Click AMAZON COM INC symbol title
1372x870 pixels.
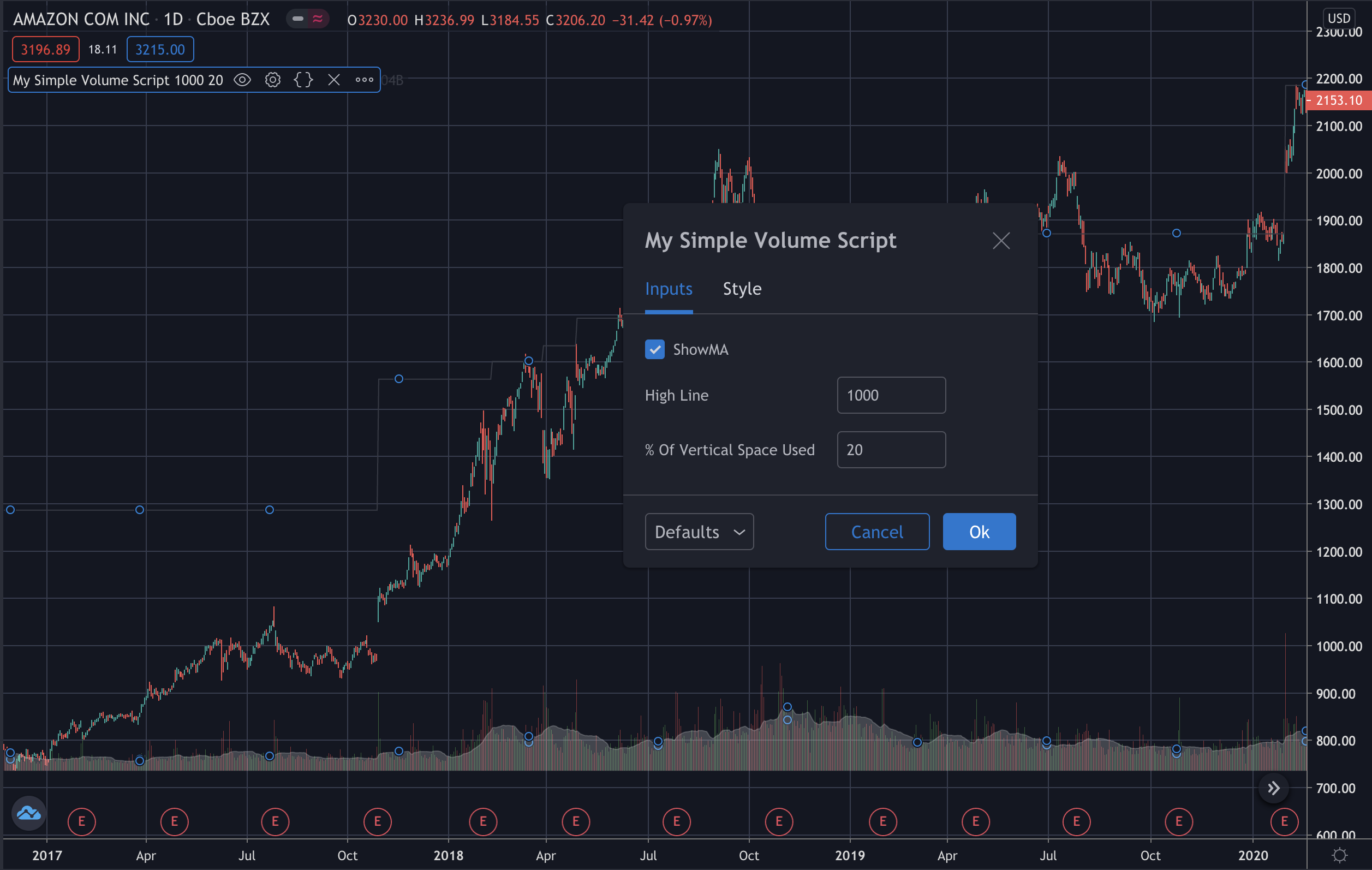pyautogui.click(x=81, y=19)
